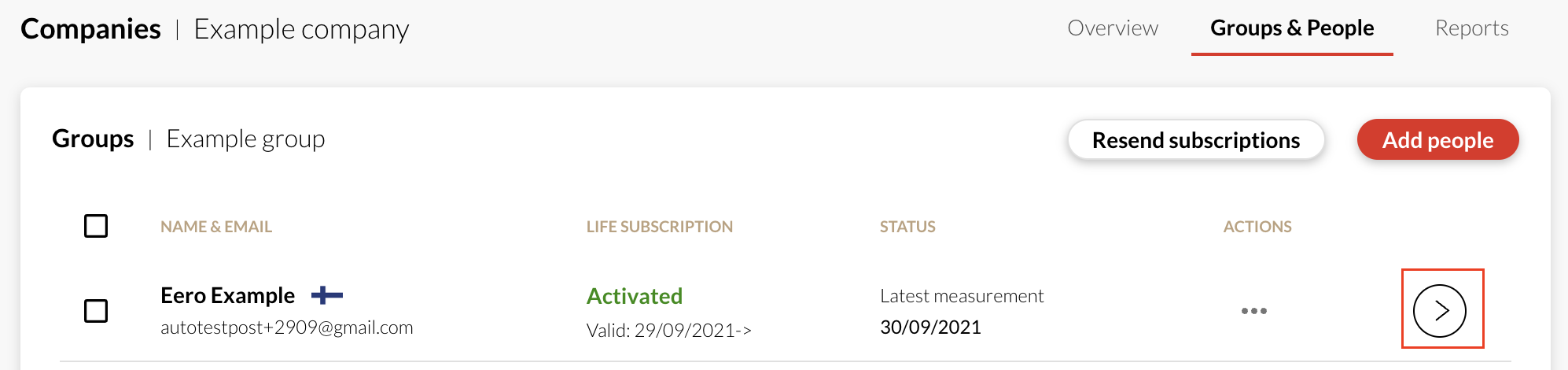Open the Reports tab
The width and height of the screenshot is (1568, 370).
coord(1471,28)
